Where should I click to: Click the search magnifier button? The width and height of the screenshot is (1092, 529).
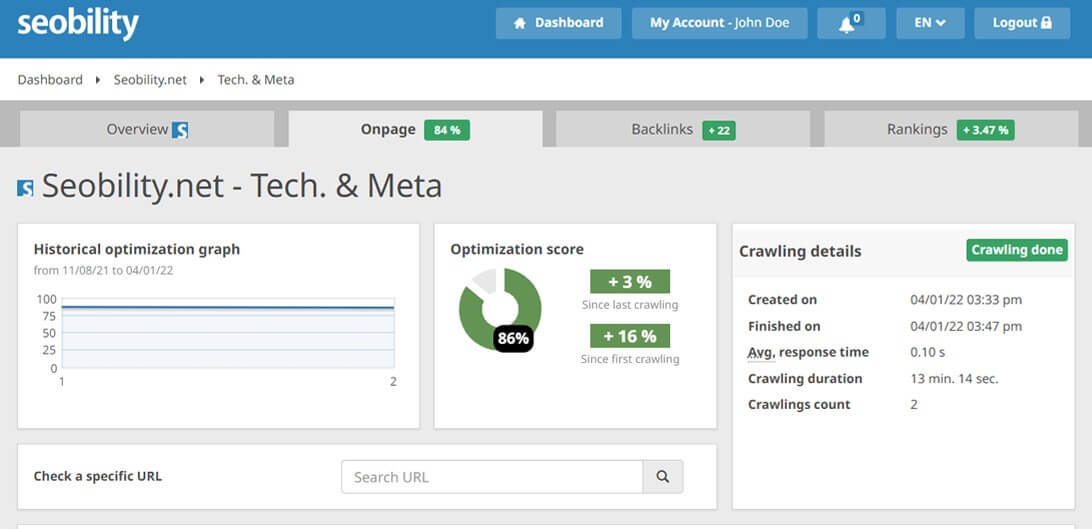click(x=663, y=477)
